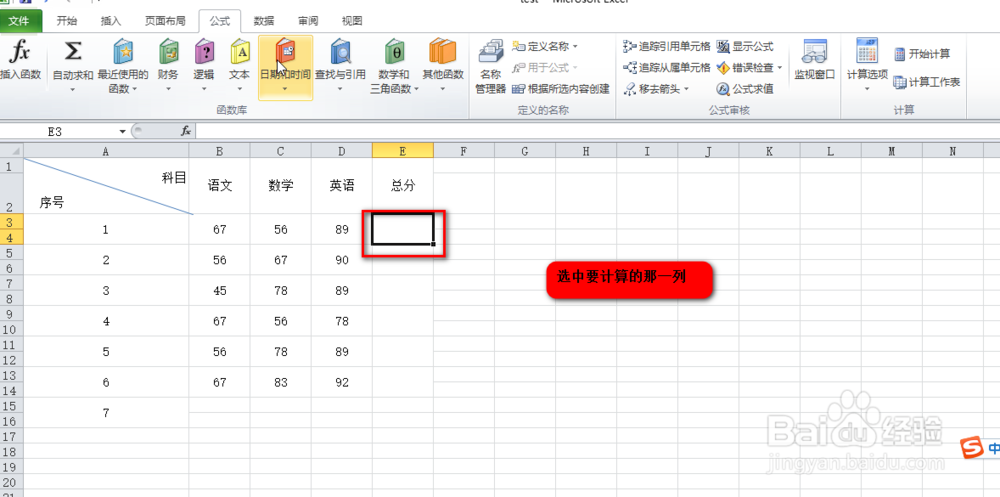
Task: Click 追踪引用单元格 trace precedents
Action: [666, 47]
